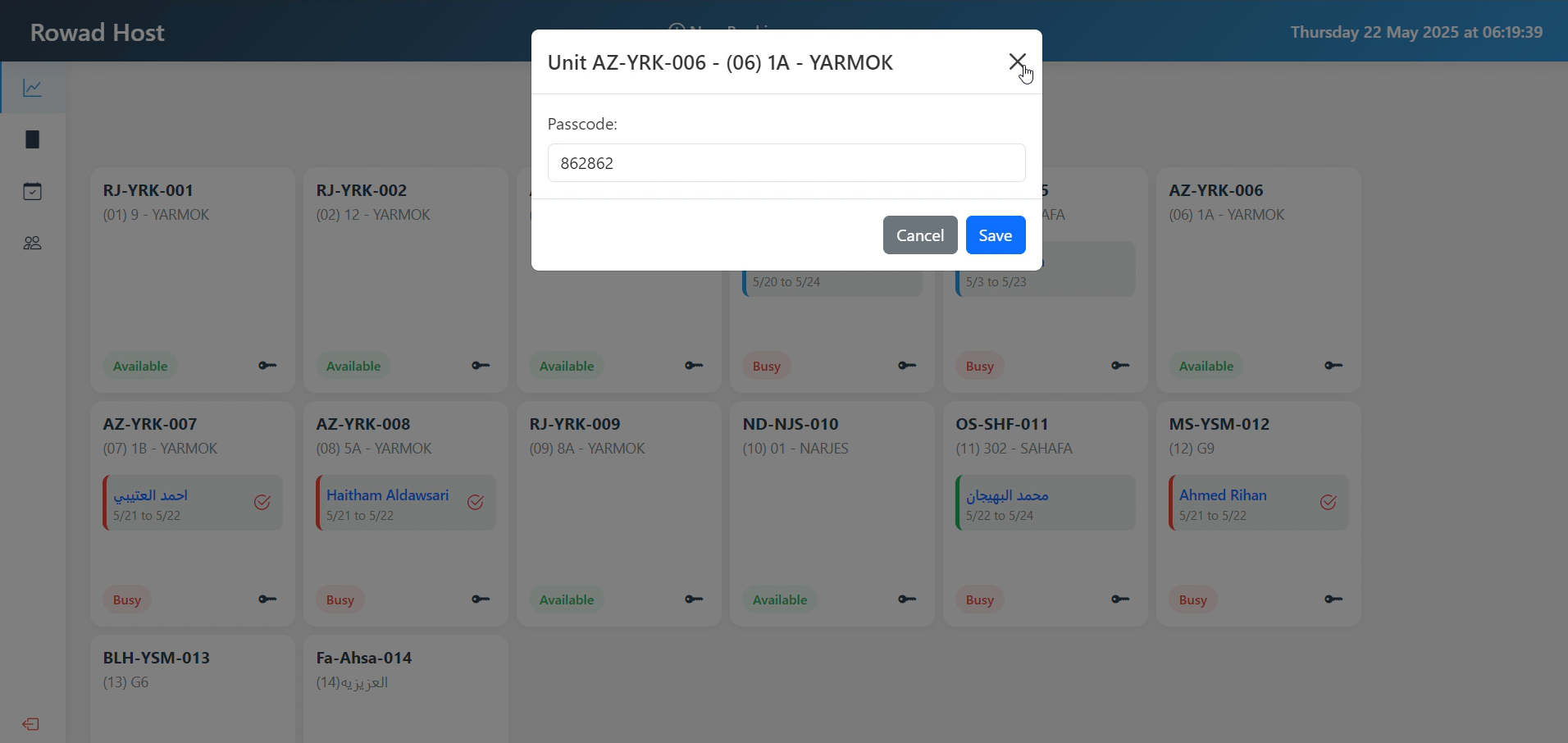Click key icon on the 5/20 to 5/24 card
The height and width of the screenshot is (743, 1568).
(907, 366)
